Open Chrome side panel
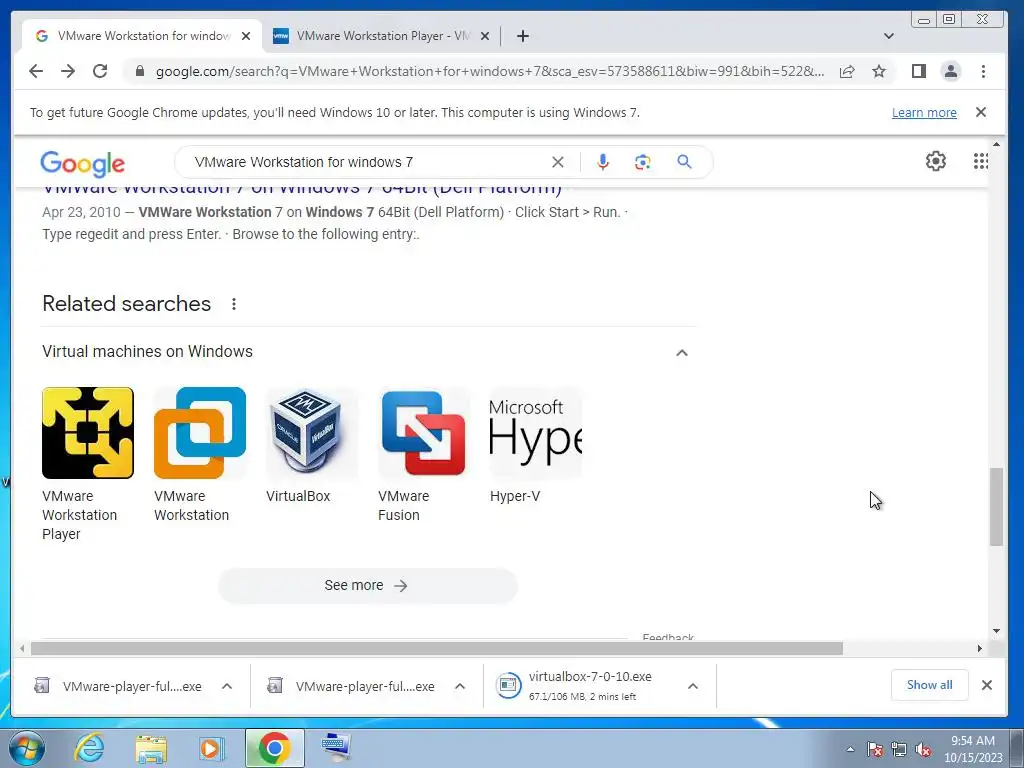This screenshot has width=1024, height=768. 919,71
